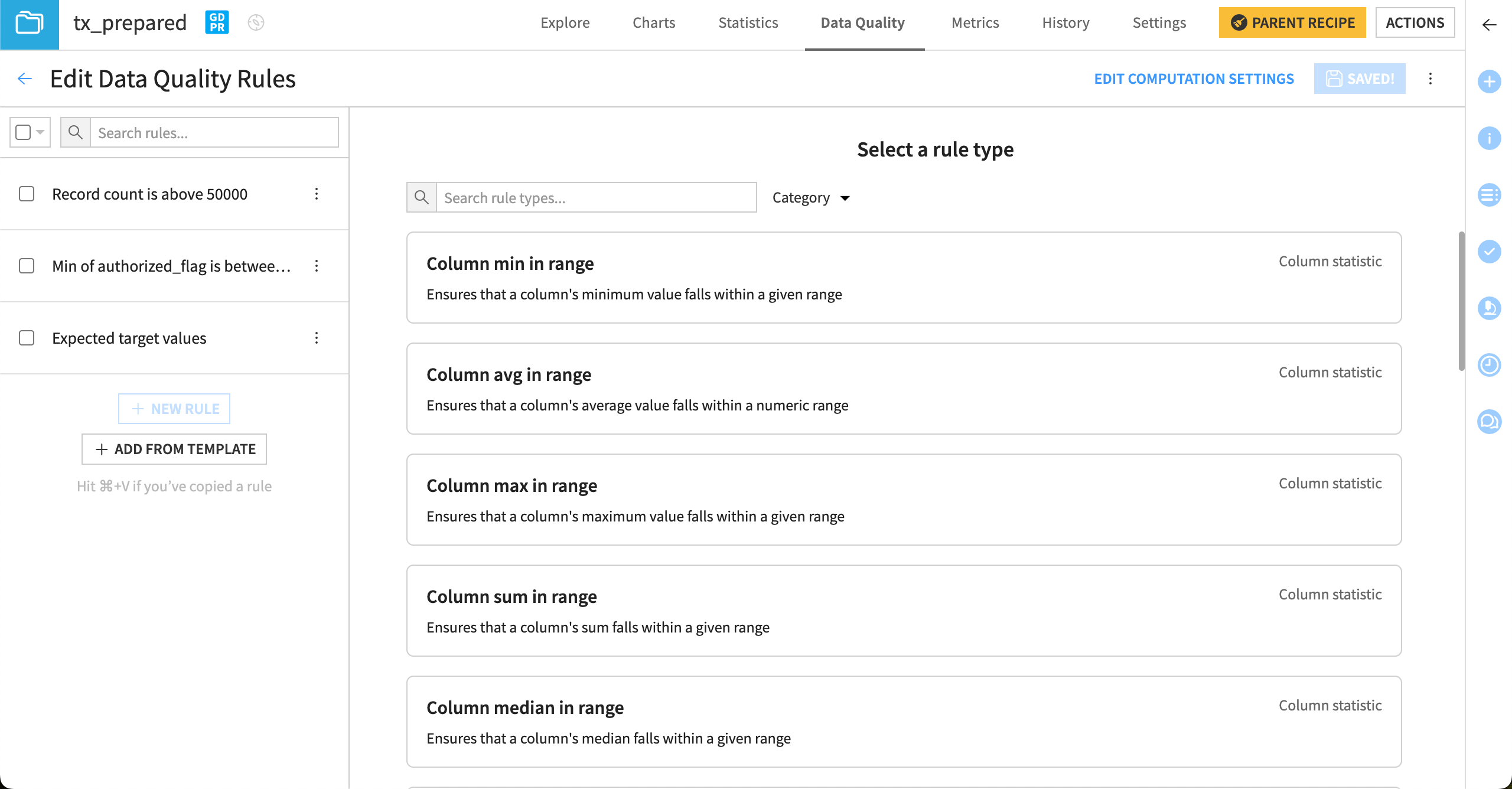Click the GDP/PR badge icon
The image size is (1512, 789).
(217, 22)
